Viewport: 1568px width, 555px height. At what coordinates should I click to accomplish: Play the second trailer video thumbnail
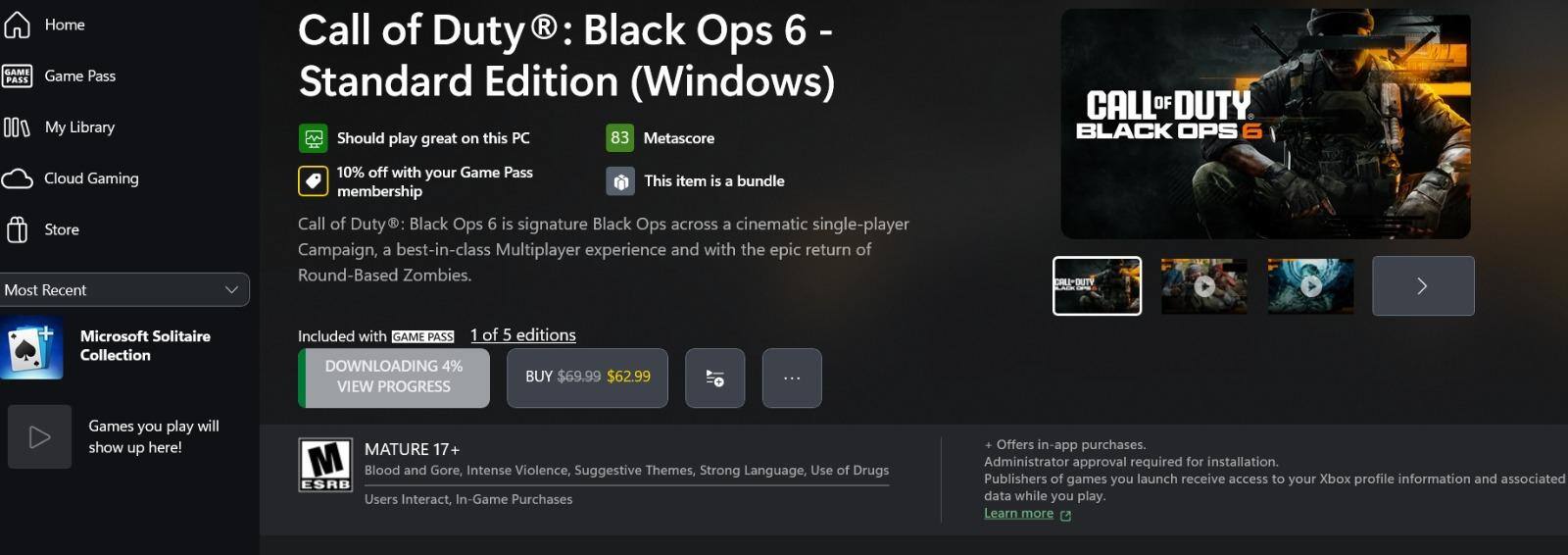[x=1204, y=286]
